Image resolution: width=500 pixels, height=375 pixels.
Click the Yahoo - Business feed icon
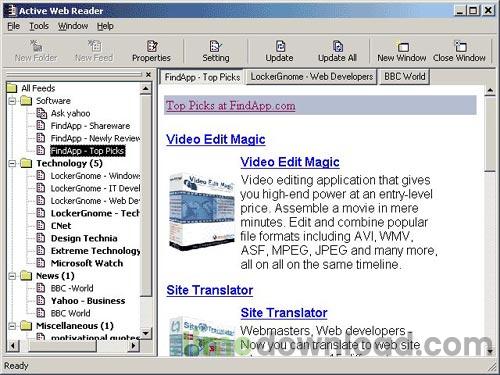click(x=40, y=301)
